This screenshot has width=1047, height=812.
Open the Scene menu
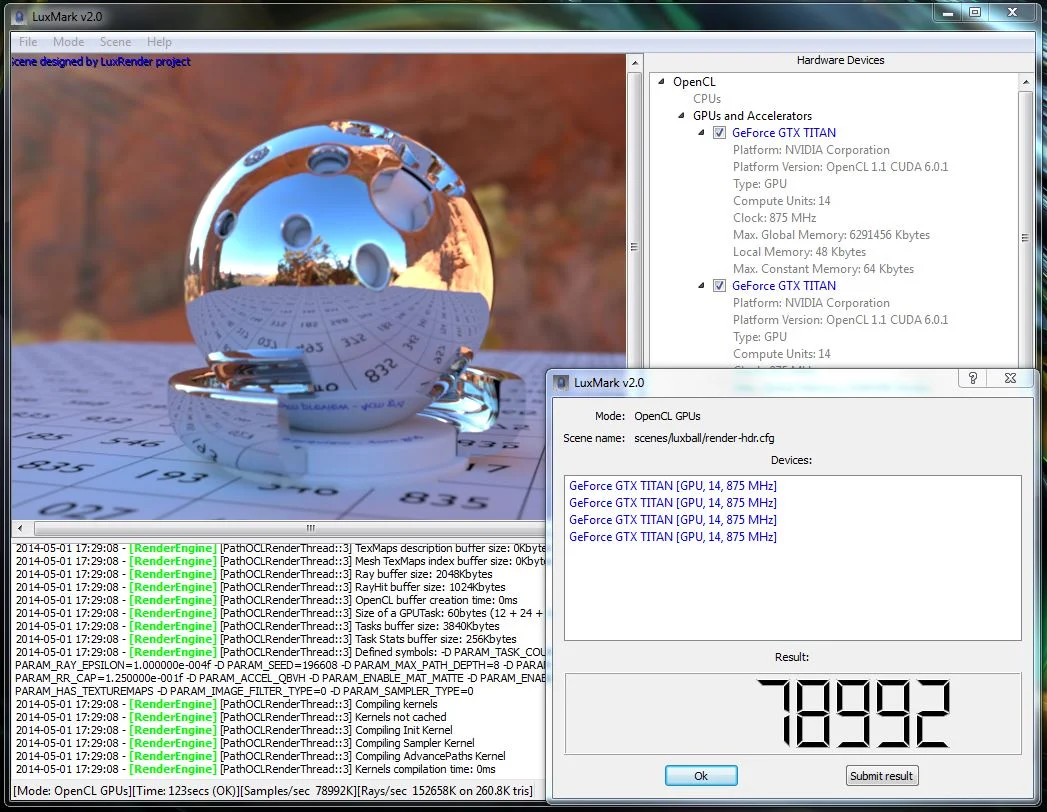click(x=116, y=41)
